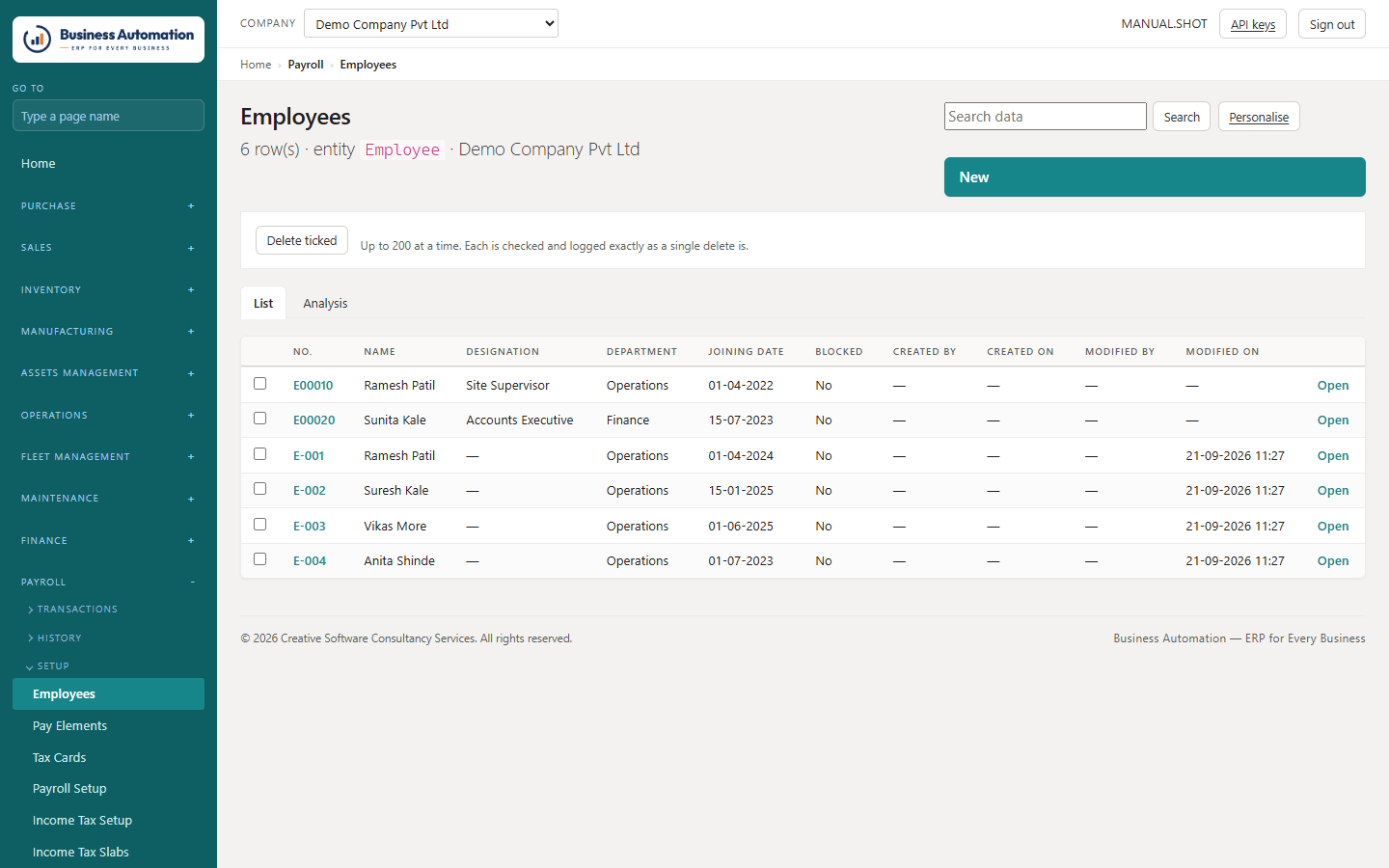This screenshot has height=868, width=1389.
Task: Click the API keys button
Action: [1253, 24]
